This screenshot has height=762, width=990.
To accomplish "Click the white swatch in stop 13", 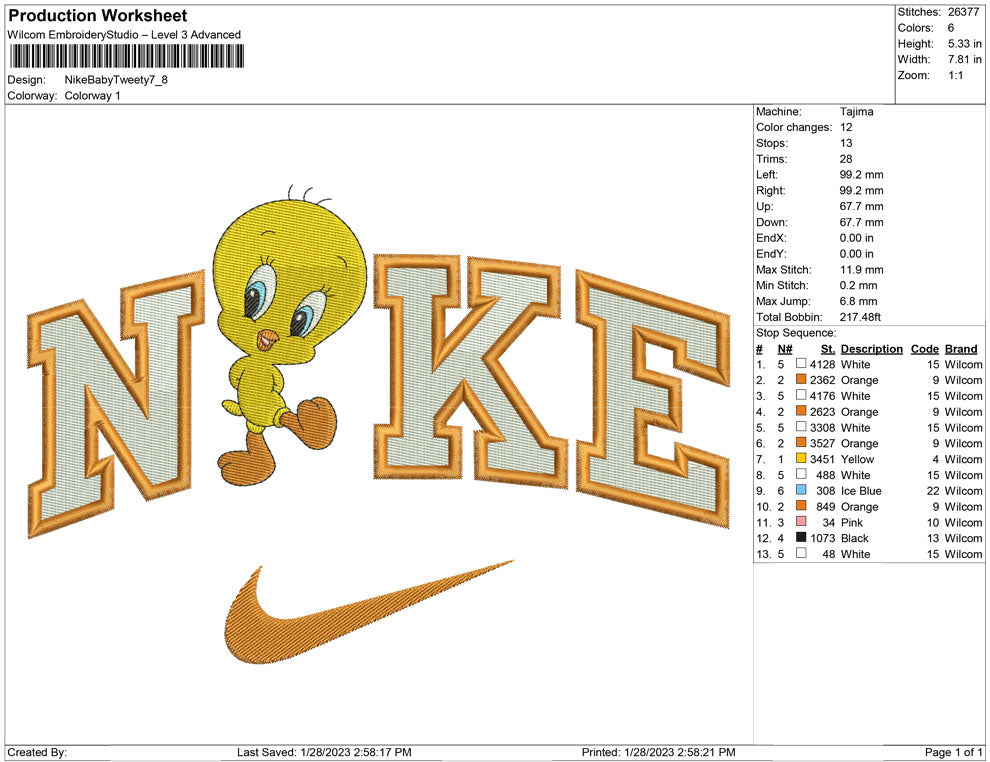I will click(x=801, y=553).
